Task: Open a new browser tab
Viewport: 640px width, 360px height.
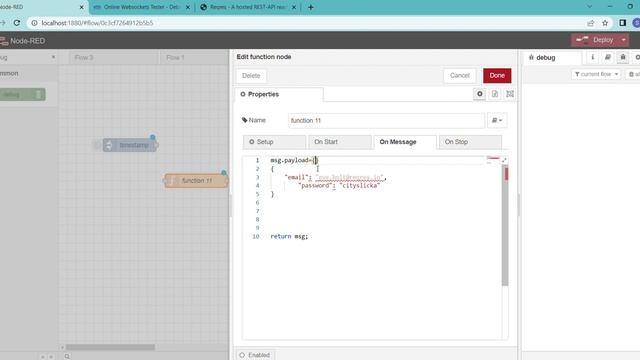Action: 311,7
